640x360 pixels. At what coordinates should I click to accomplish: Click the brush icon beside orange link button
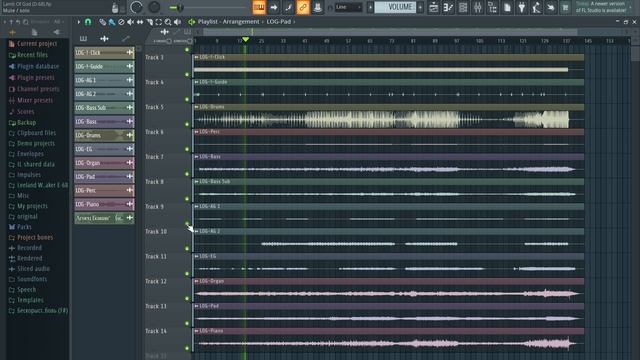[x=288, y=7]
